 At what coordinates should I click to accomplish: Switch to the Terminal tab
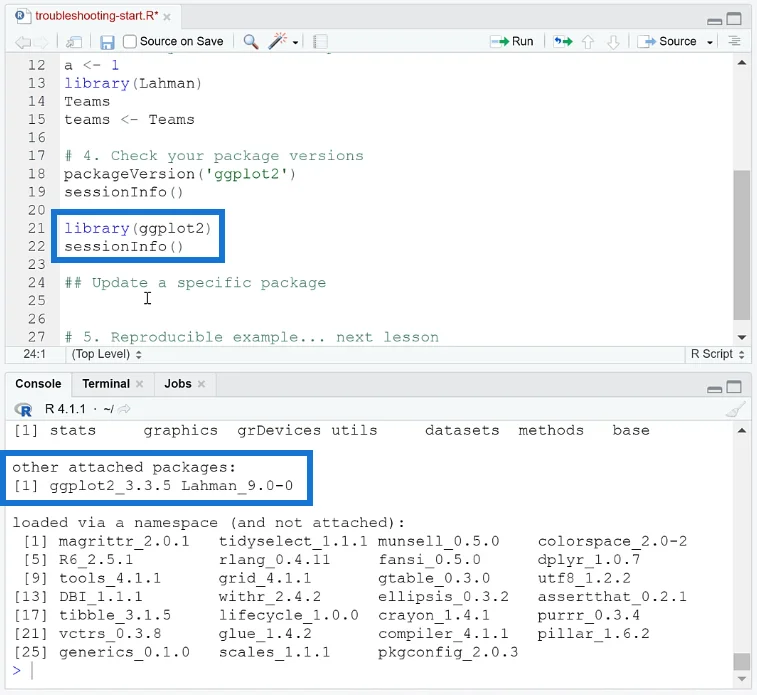106,384
